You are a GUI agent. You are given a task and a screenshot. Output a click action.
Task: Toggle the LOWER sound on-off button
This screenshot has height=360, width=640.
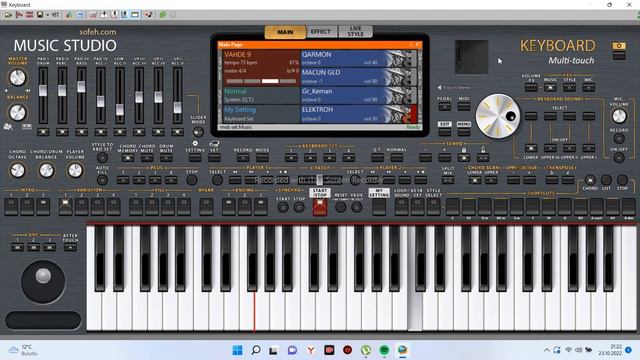pos(531,148)
